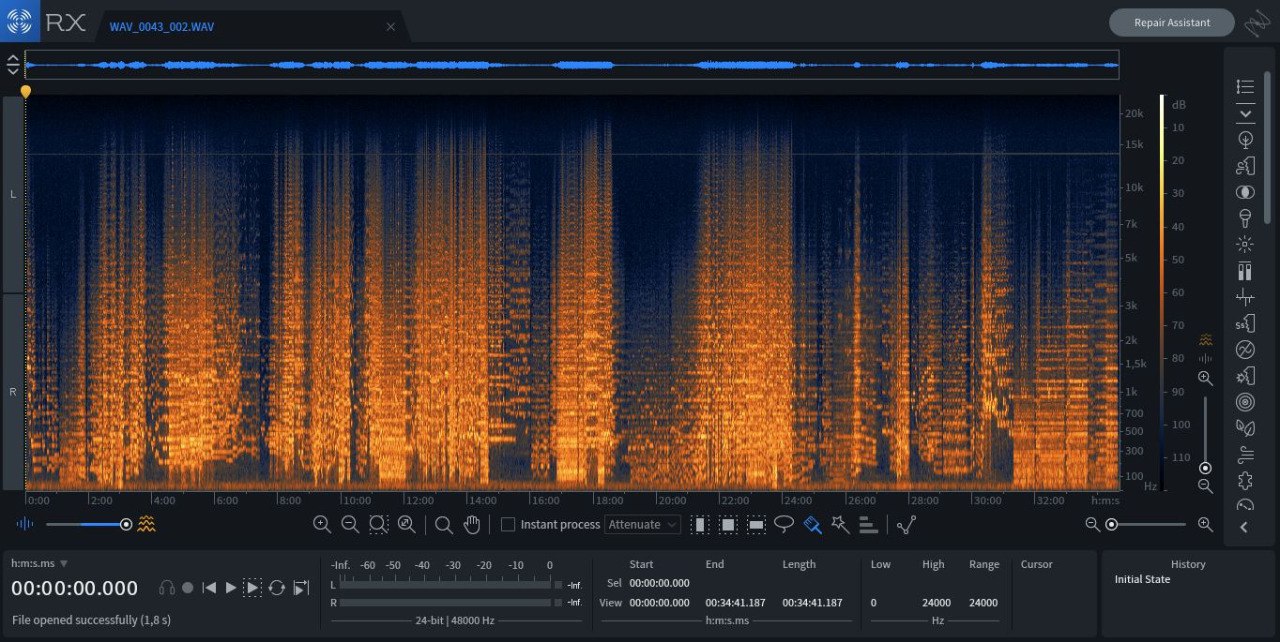This screenshot has width=1280, height=642.
Task: Click the Repair Assistant button
Action: [1171, 23]
